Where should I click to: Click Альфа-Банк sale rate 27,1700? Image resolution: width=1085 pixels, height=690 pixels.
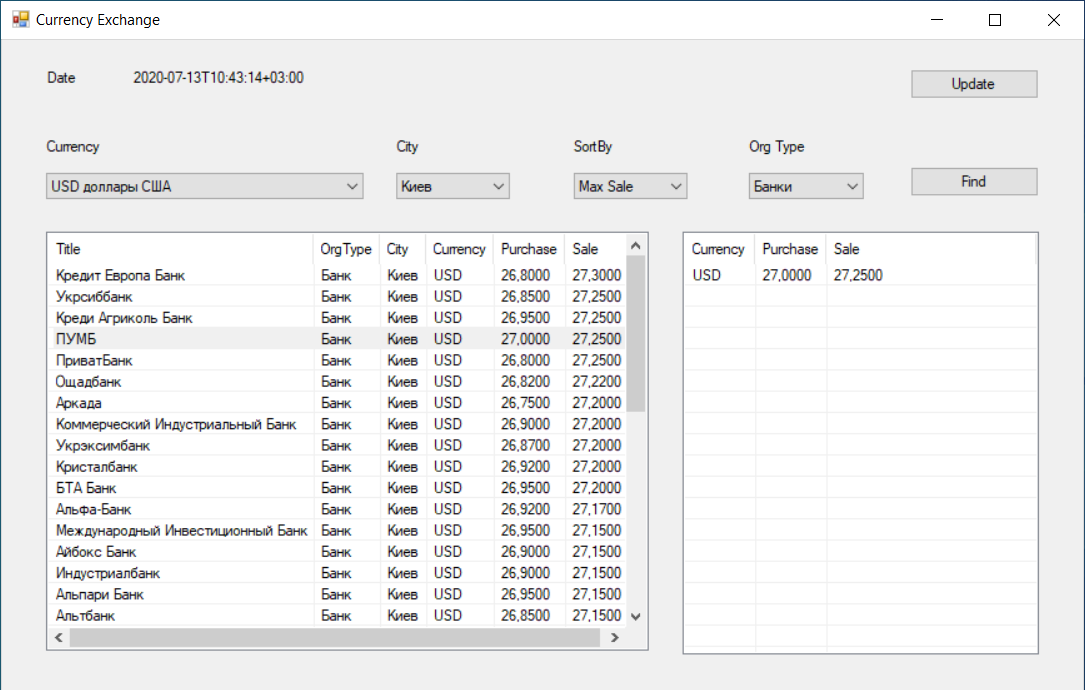click(596, 509)
